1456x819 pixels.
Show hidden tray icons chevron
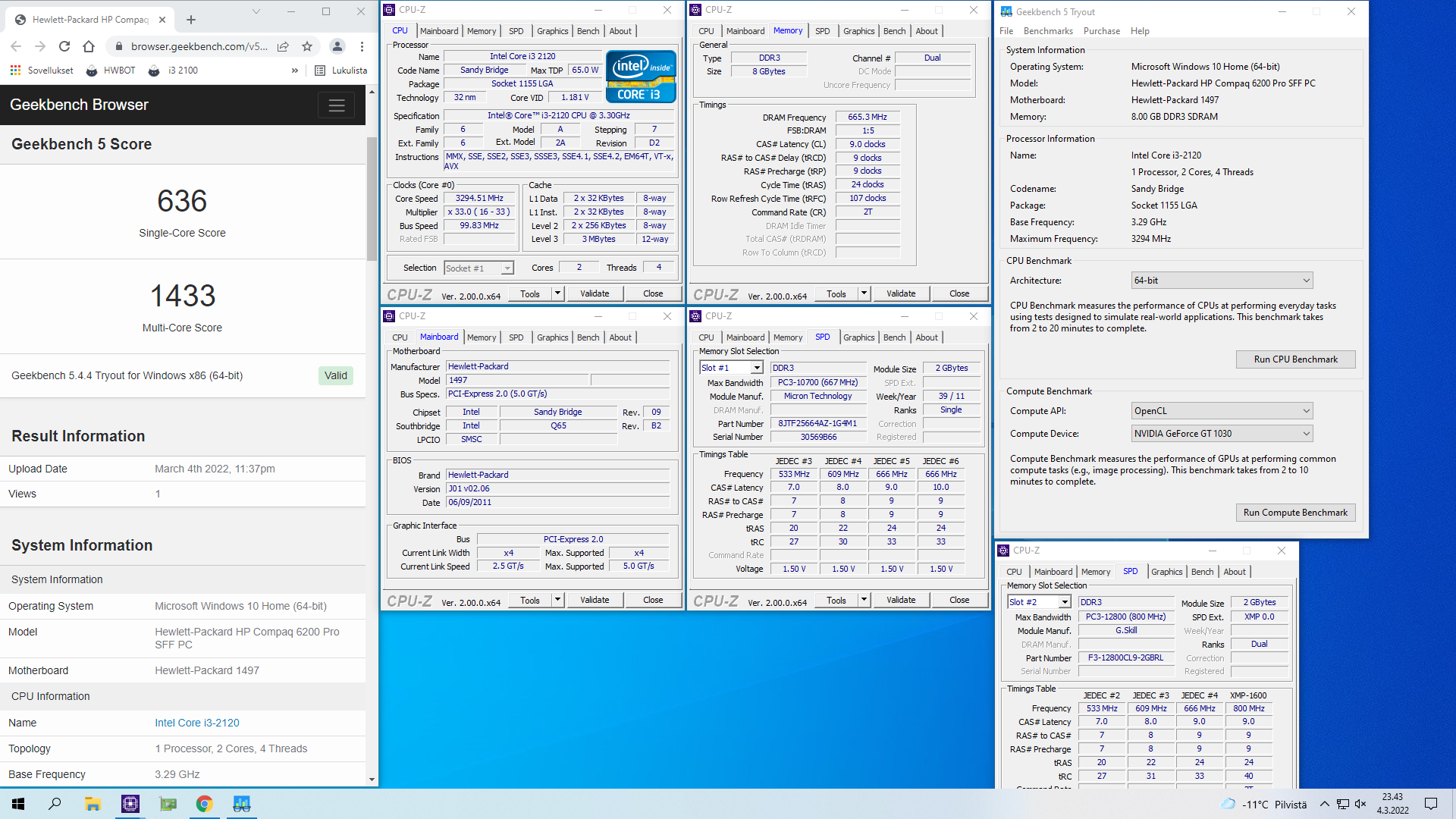click(x=1324, y=804)
